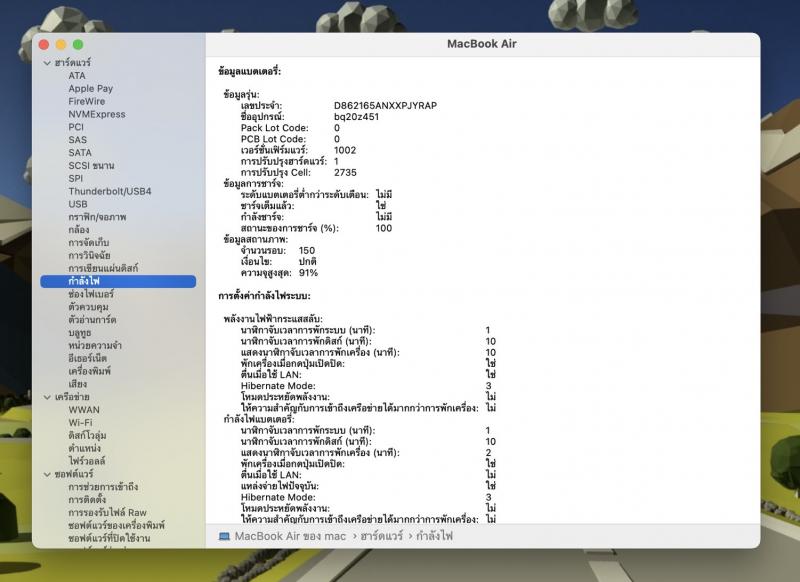
Task: Select PCI in the sidebar
Action: tap(76, 127)
